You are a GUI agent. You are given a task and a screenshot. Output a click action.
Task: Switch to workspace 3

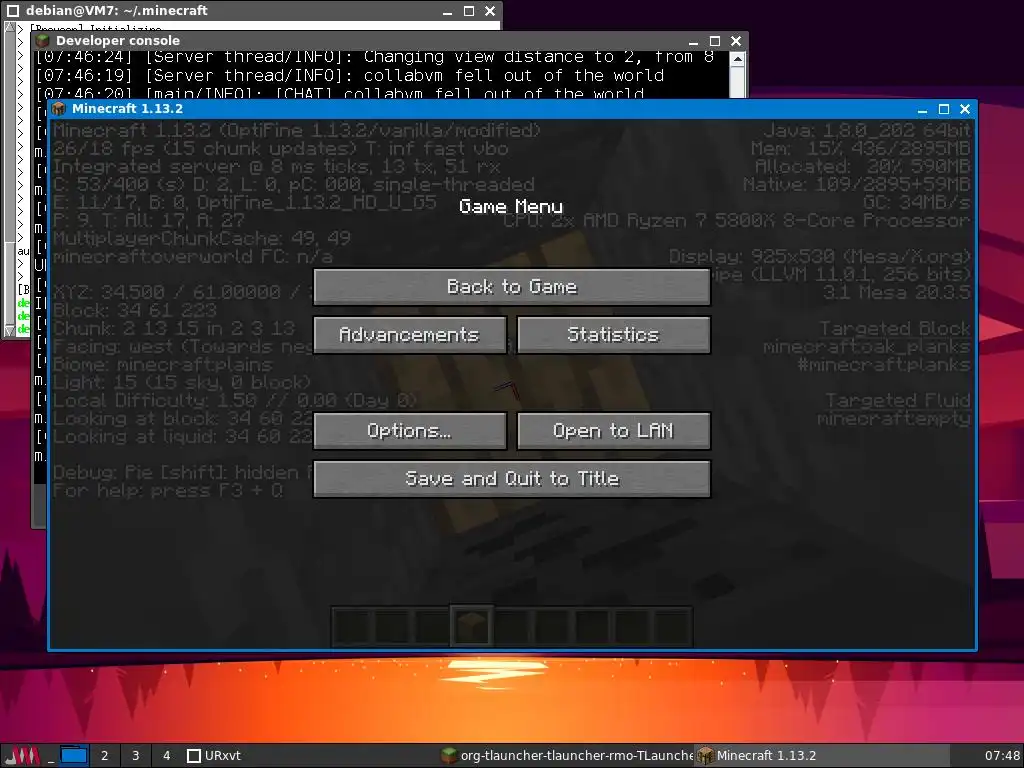[x=136, y=756]
